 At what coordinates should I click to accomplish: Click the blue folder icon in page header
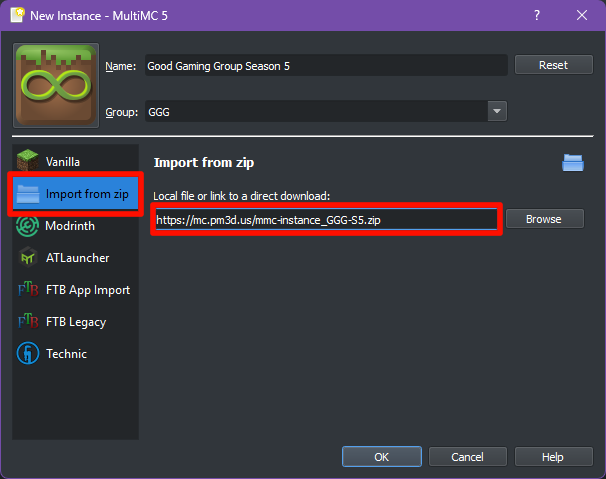pos(572,163)
